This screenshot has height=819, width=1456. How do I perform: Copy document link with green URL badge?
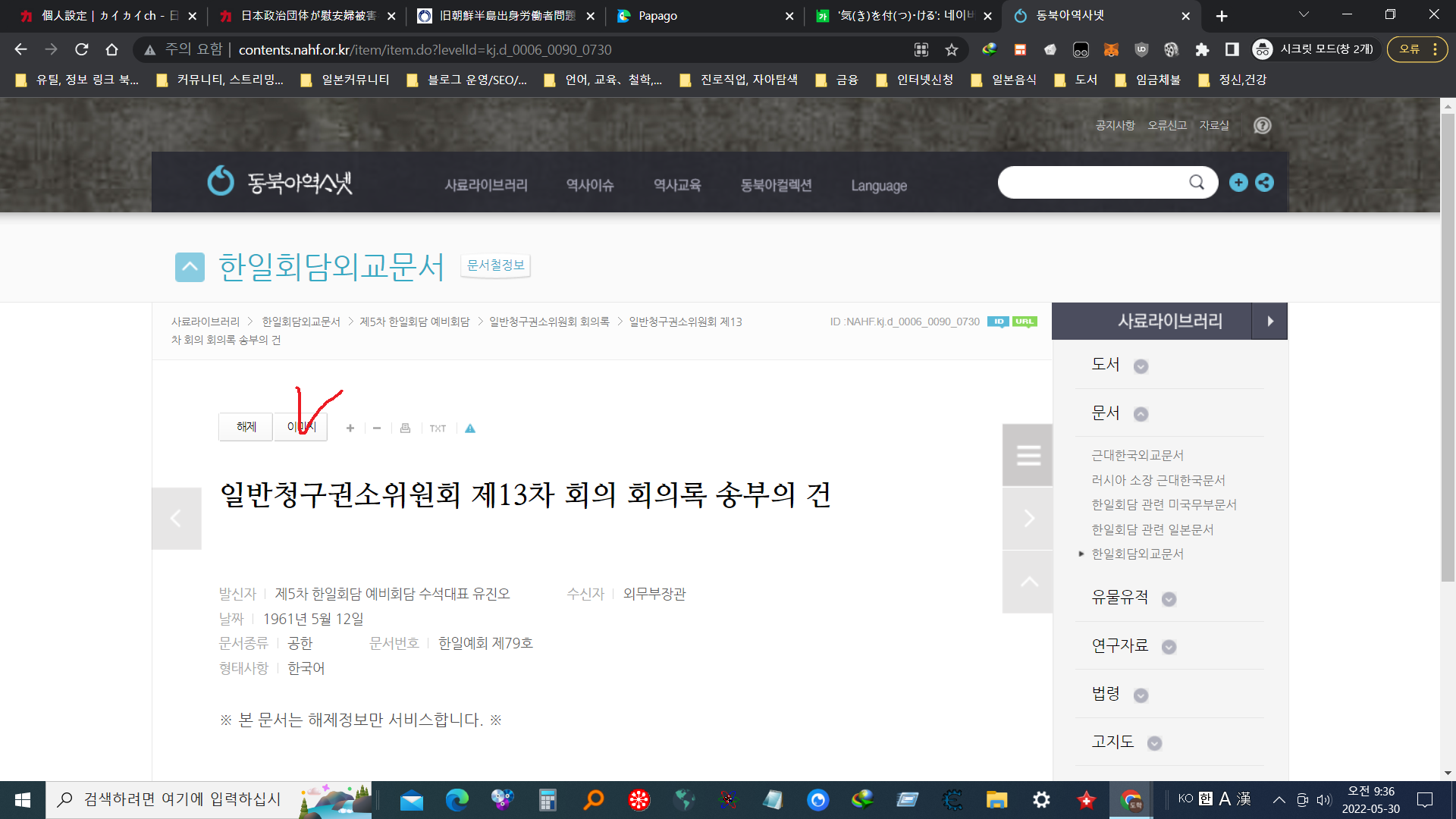(1025, 322)
